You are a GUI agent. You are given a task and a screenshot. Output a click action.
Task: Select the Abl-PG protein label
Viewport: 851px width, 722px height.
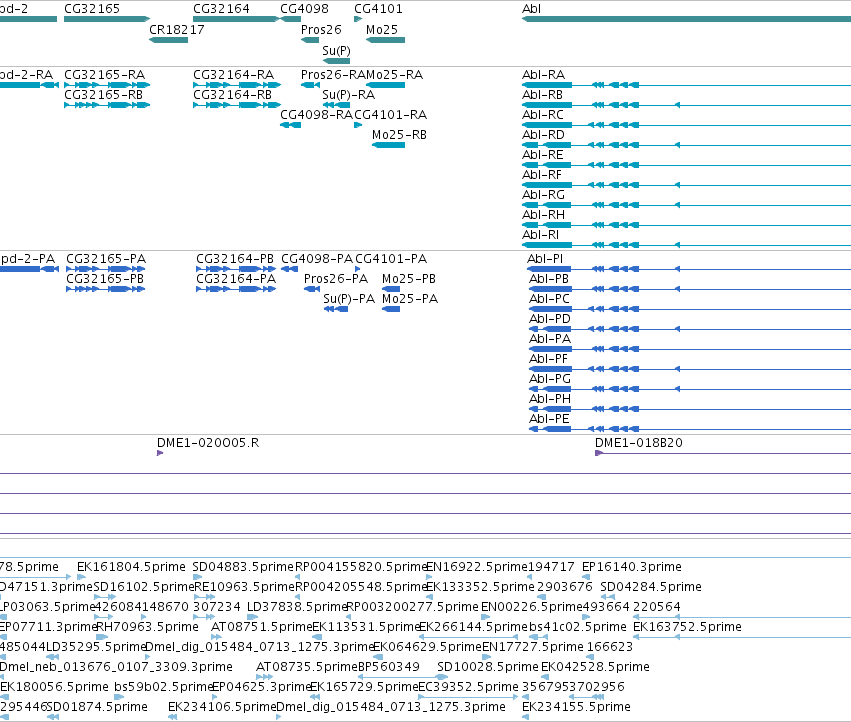point(550,379)
